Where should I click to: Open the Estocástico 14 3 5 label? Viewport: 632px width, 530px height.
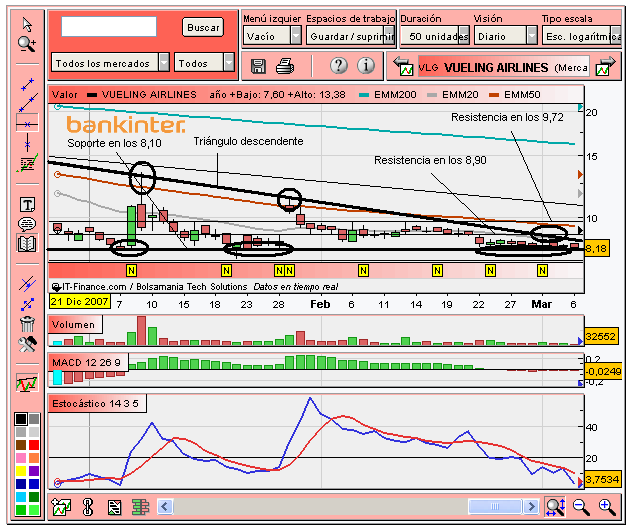tap(97, 403)
